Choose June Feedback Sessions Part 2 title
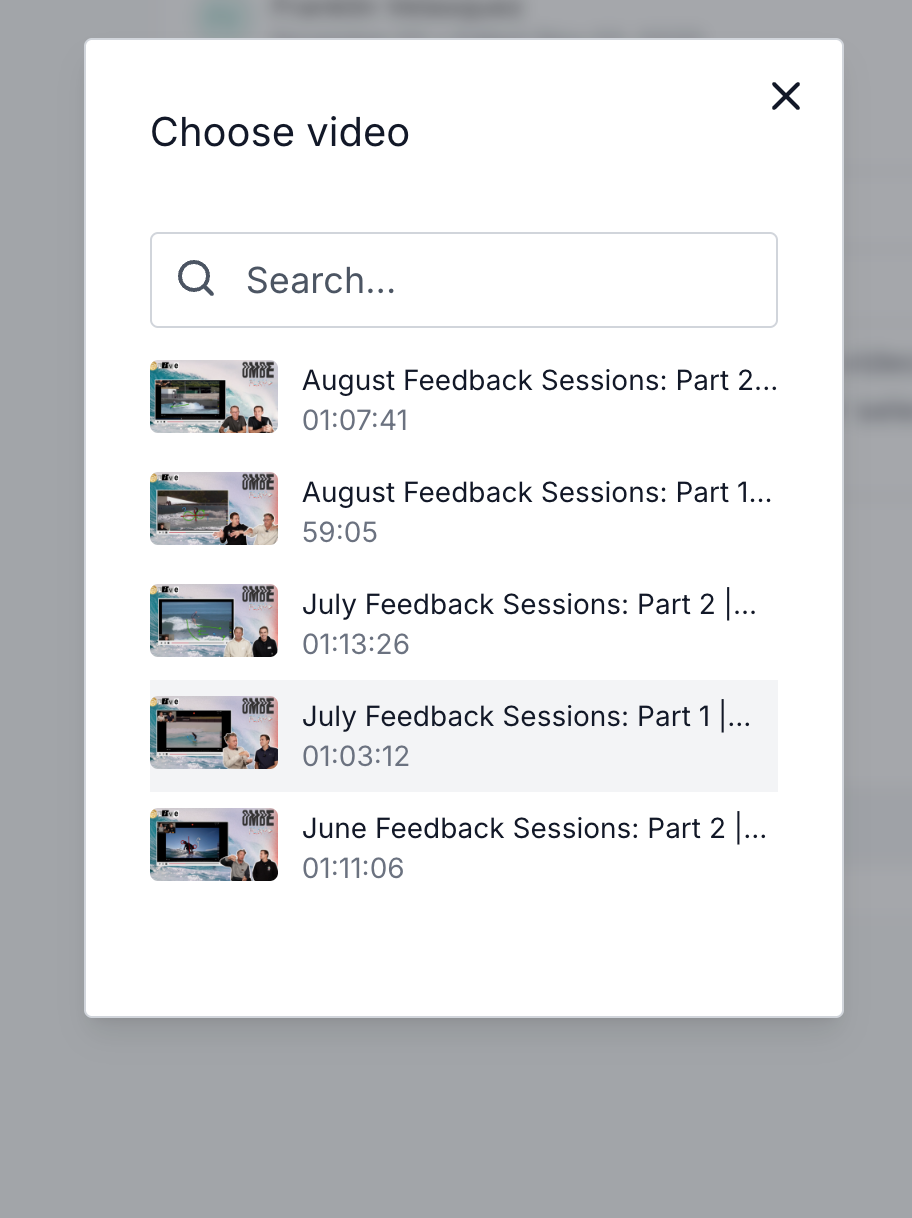912x1218 pixels. 534,829
